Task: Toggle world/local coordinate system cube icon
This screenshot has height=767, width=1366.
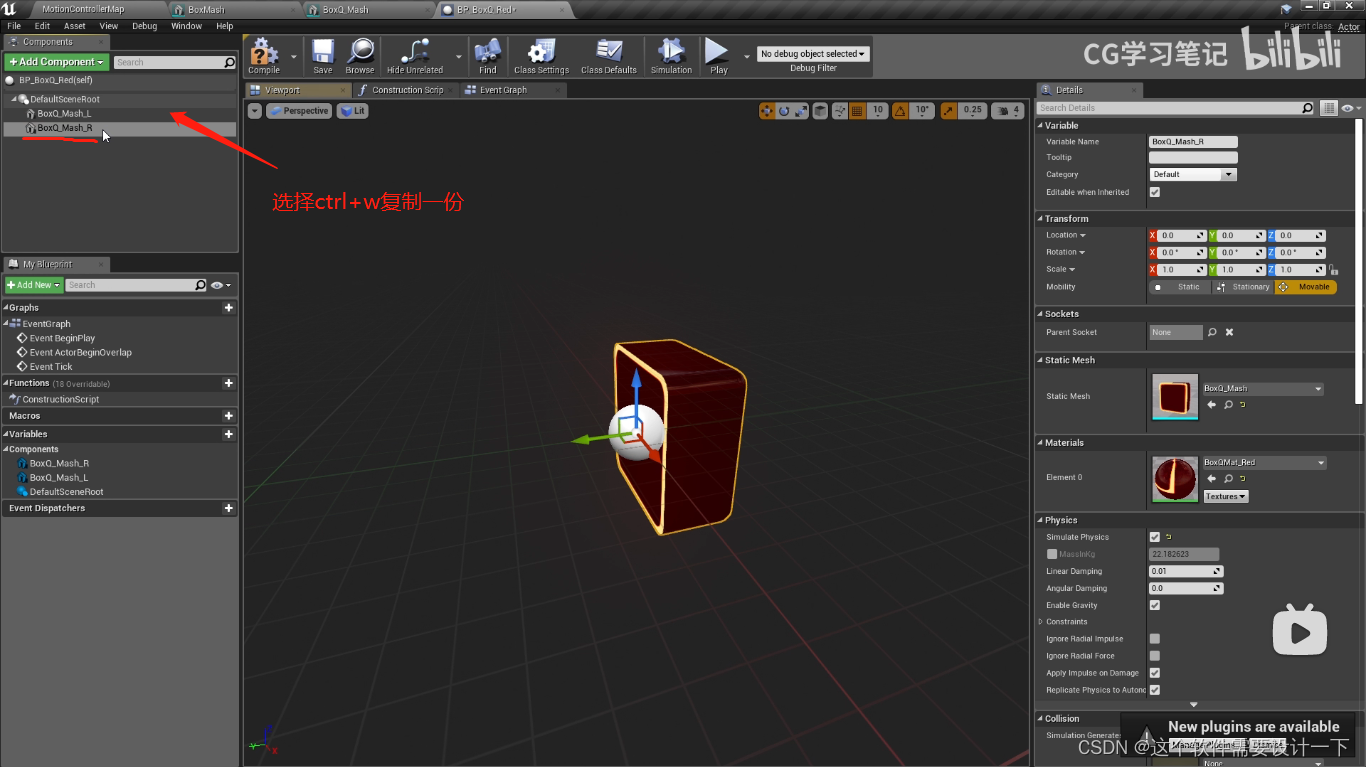Action: tap(820, 111)
